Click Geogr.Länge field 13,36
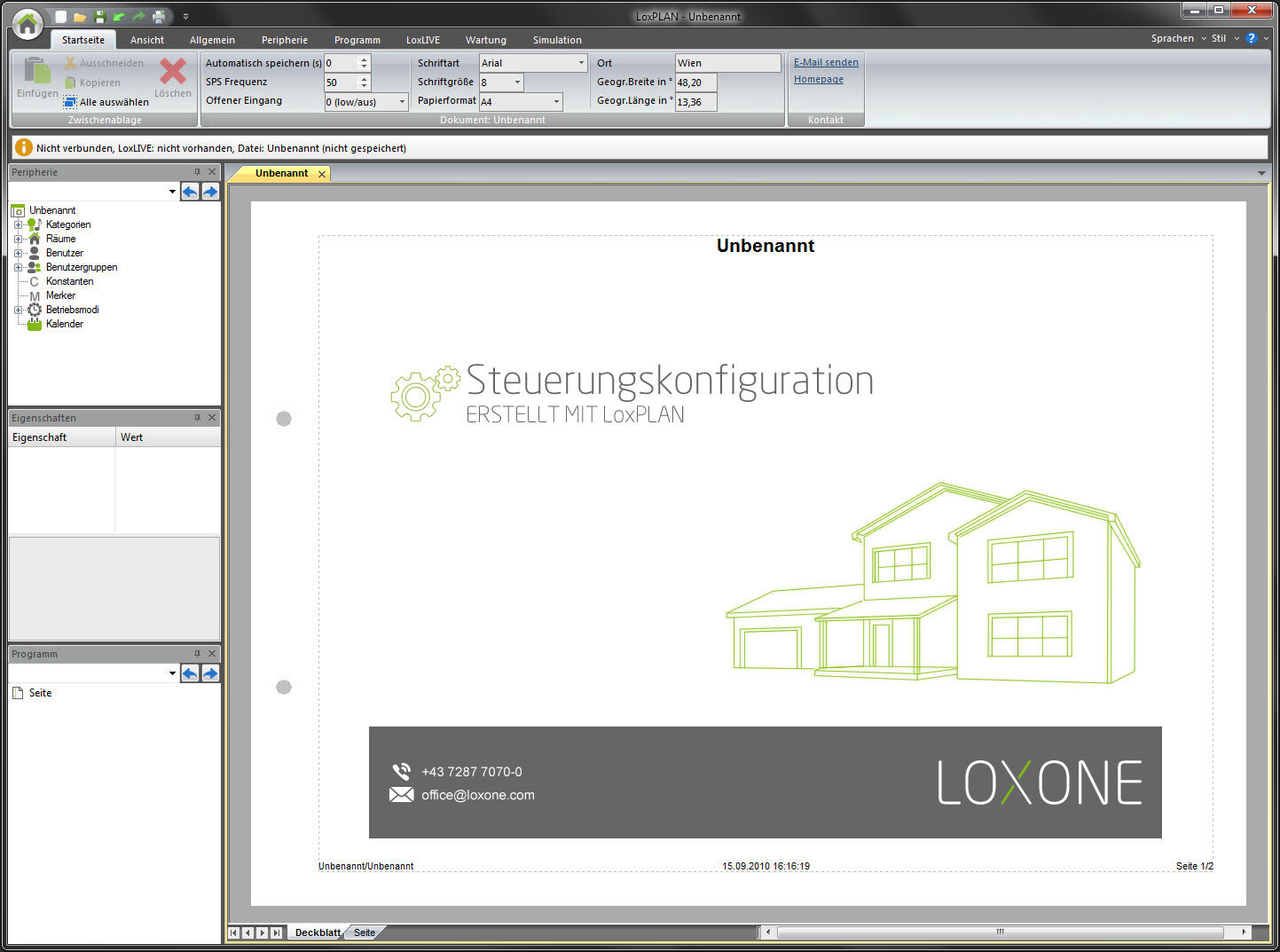The width and height of the screenshot is (1280, 952). [695, 102]
